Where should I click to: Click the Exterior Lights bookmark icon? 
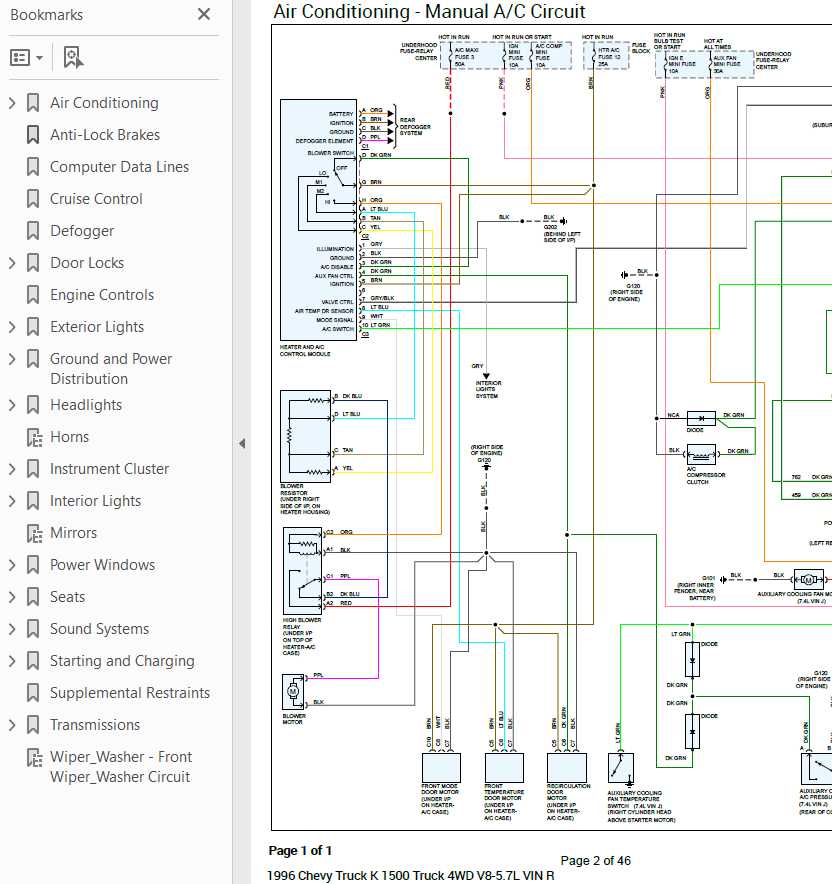[x=33, y=327]
